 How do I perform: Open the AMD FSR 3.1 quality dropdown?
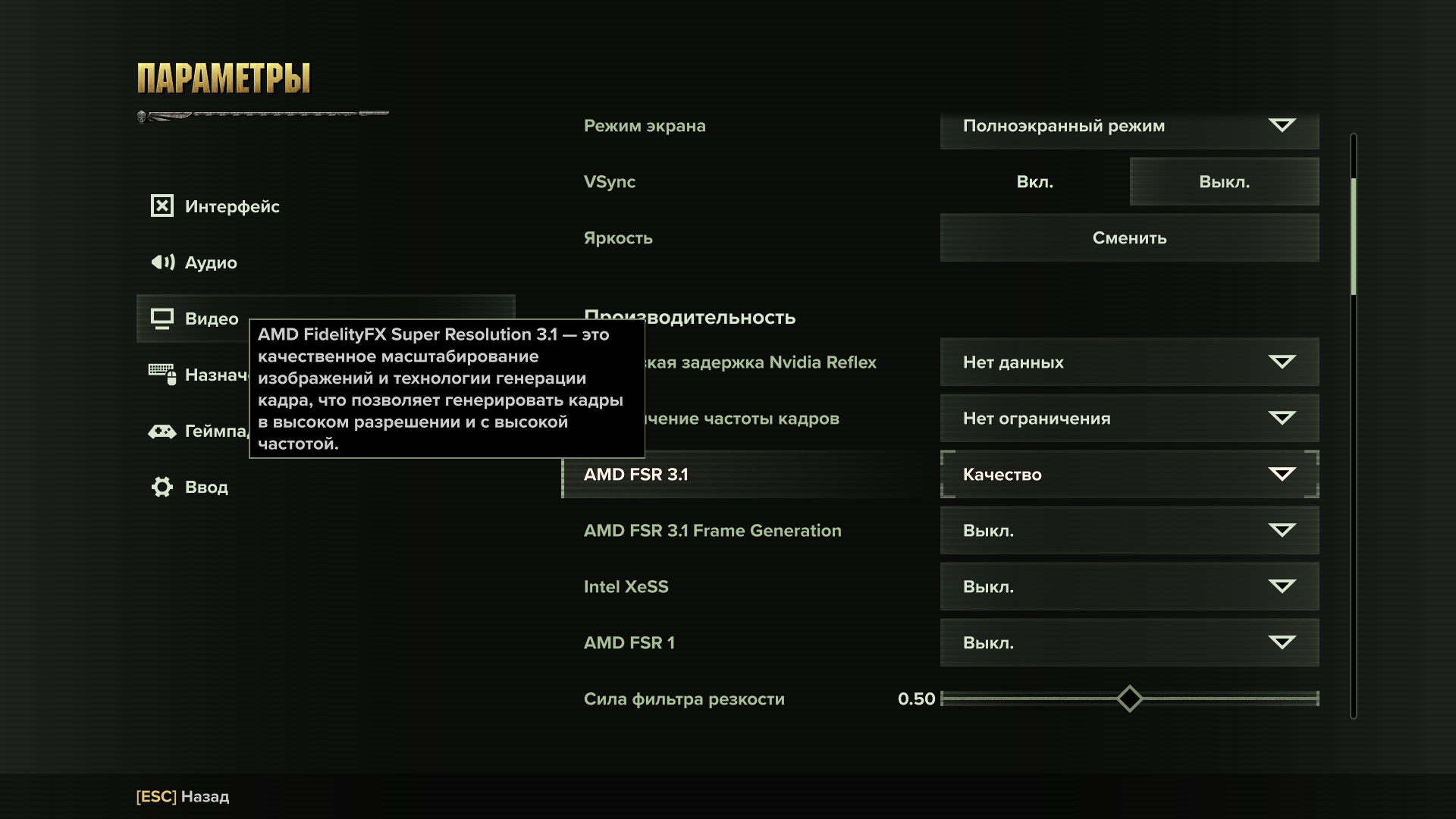coord(1129,475)
